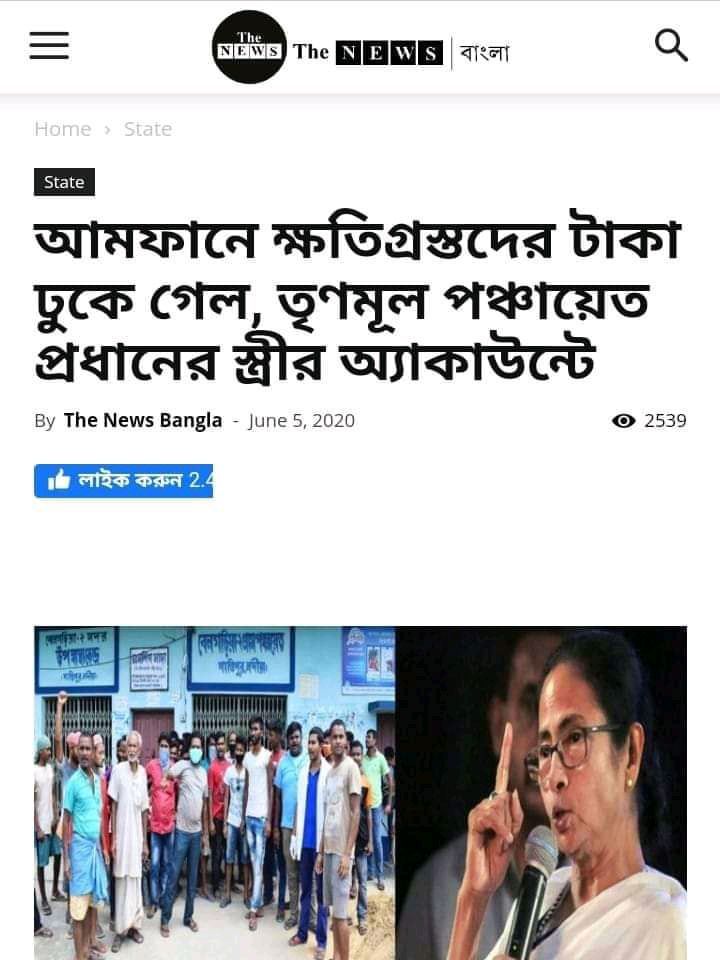This screenshot has width=720, height=960.
Task: Open the State breadcrumb link
Action: click(148, 129)
